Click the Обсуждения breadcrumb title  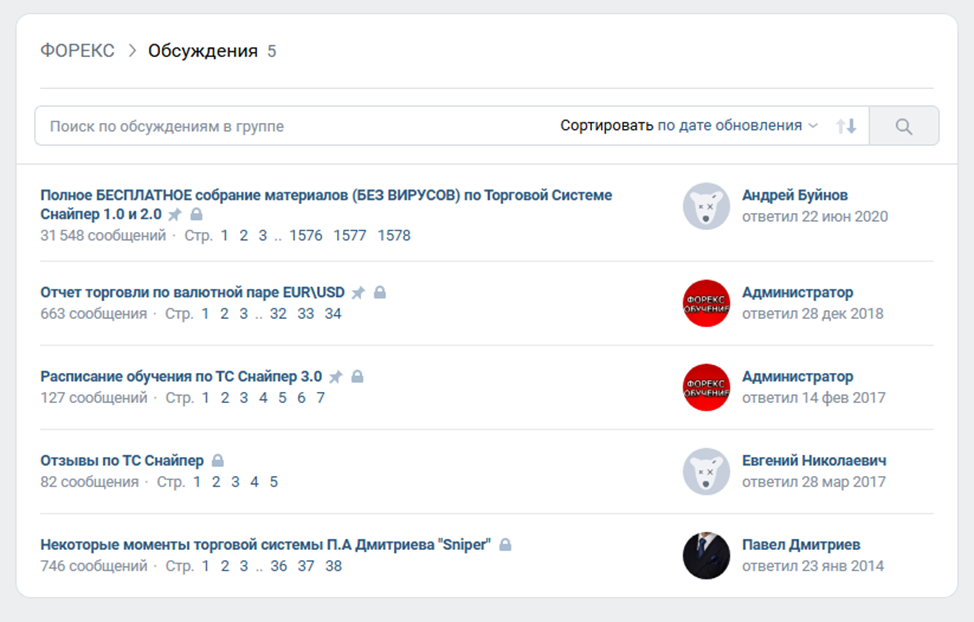[203, 50]
